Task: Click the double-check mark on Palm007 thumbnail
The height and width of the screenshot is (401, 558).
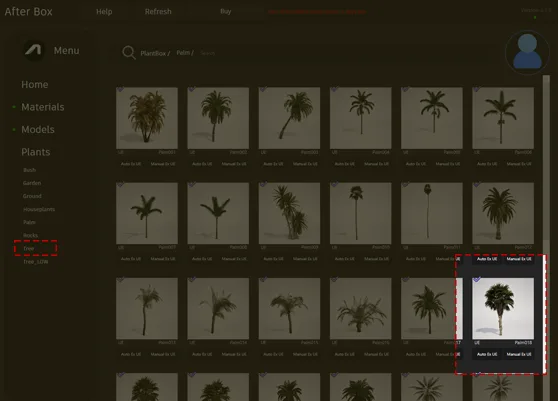Action: pos(120,184)
